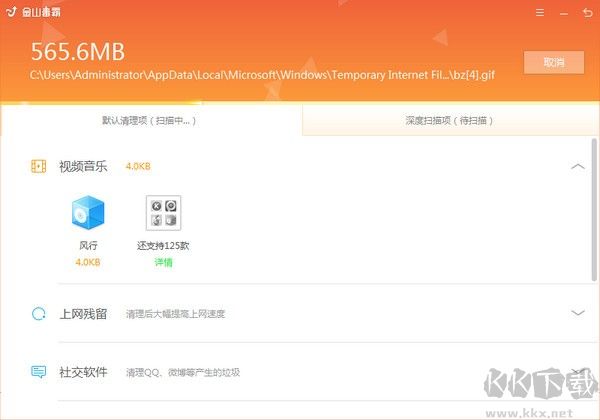The image size is (600, 420).
Task: Click the vertical scrollbar of the list
Action: coord(594,210)
